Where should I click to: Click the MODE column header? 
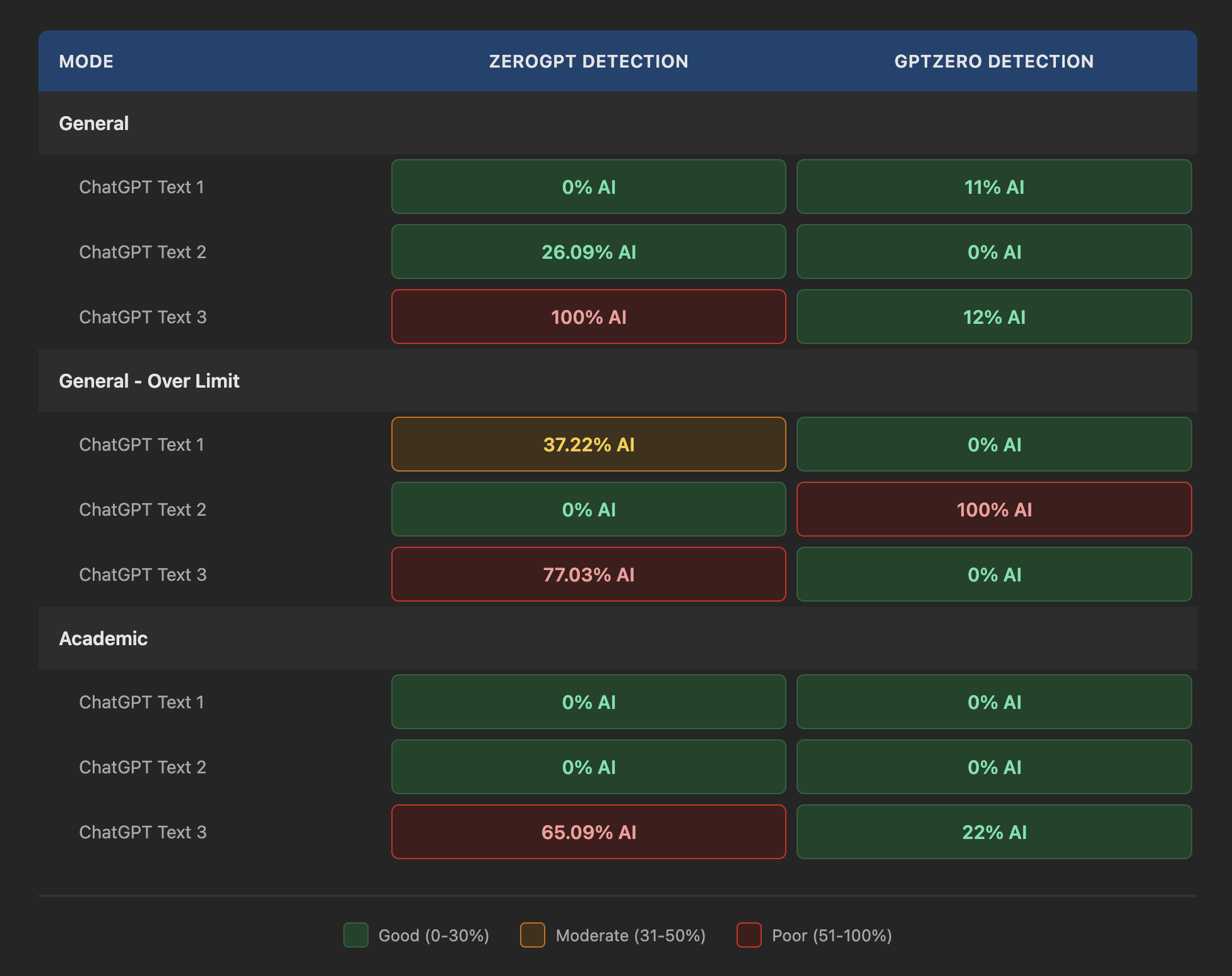pyautogui.click(x=86, y=61)
